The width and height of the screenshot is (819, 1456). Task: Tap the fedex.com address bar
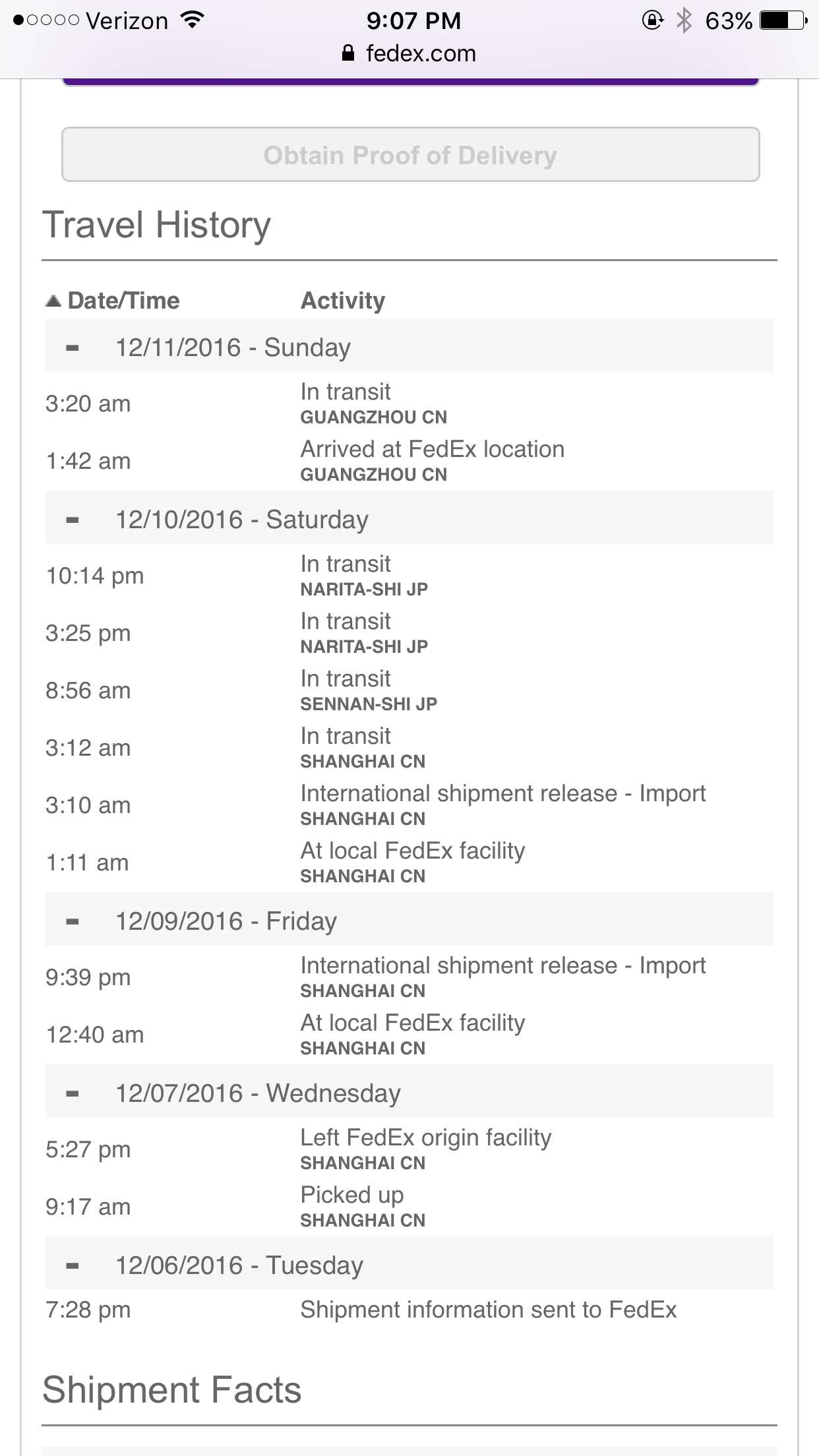tap(409, 53)
